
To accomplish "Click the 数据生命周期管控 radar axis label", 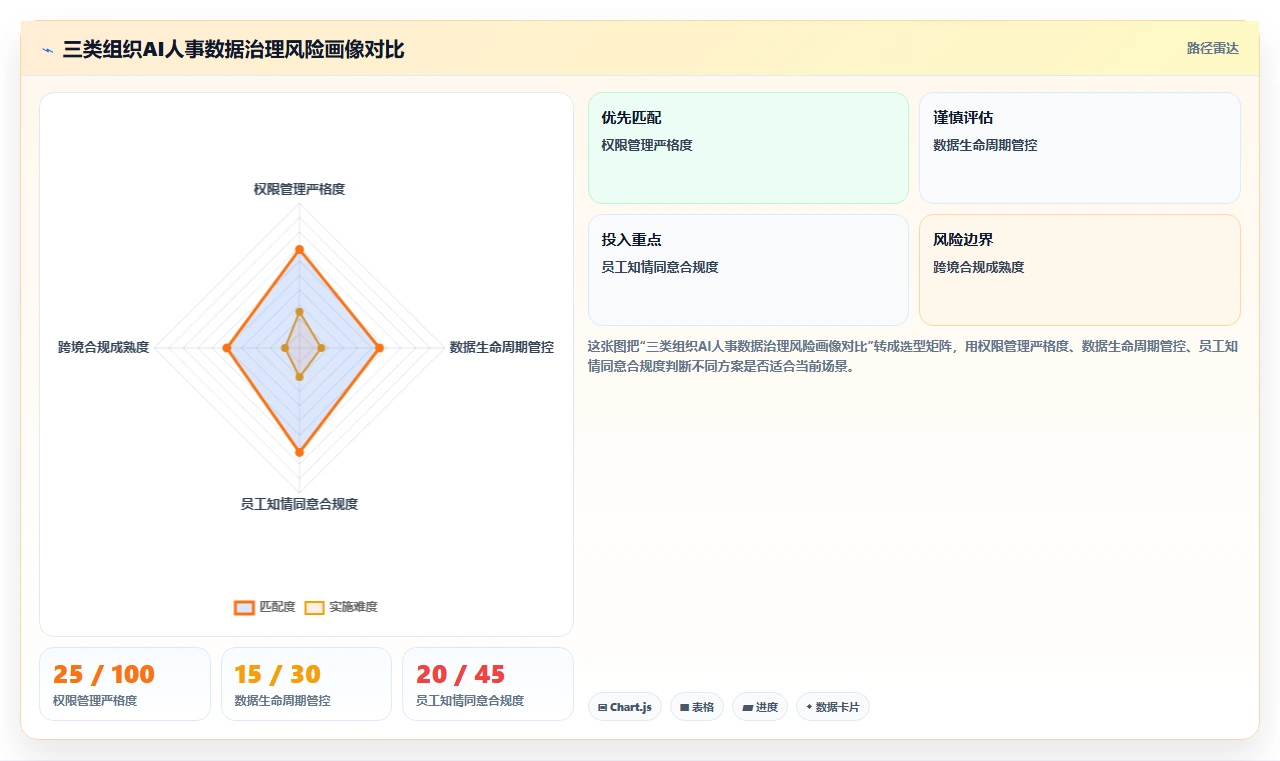I will pos(502,347).
